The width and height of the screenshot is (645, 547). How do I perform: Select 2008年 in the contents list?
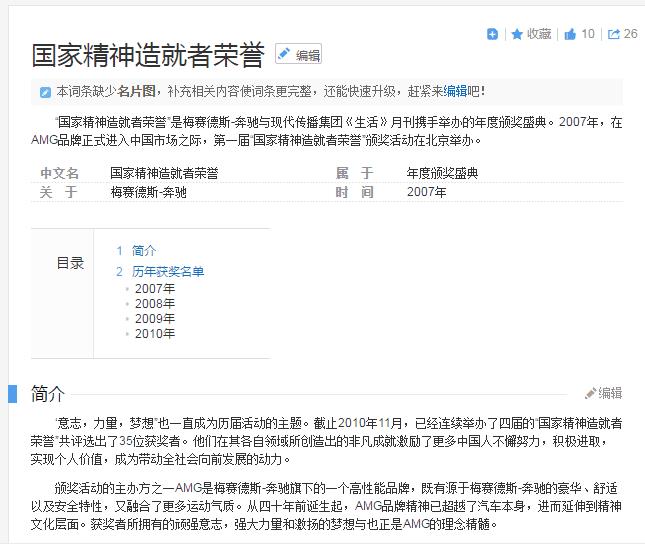(155, 304)
